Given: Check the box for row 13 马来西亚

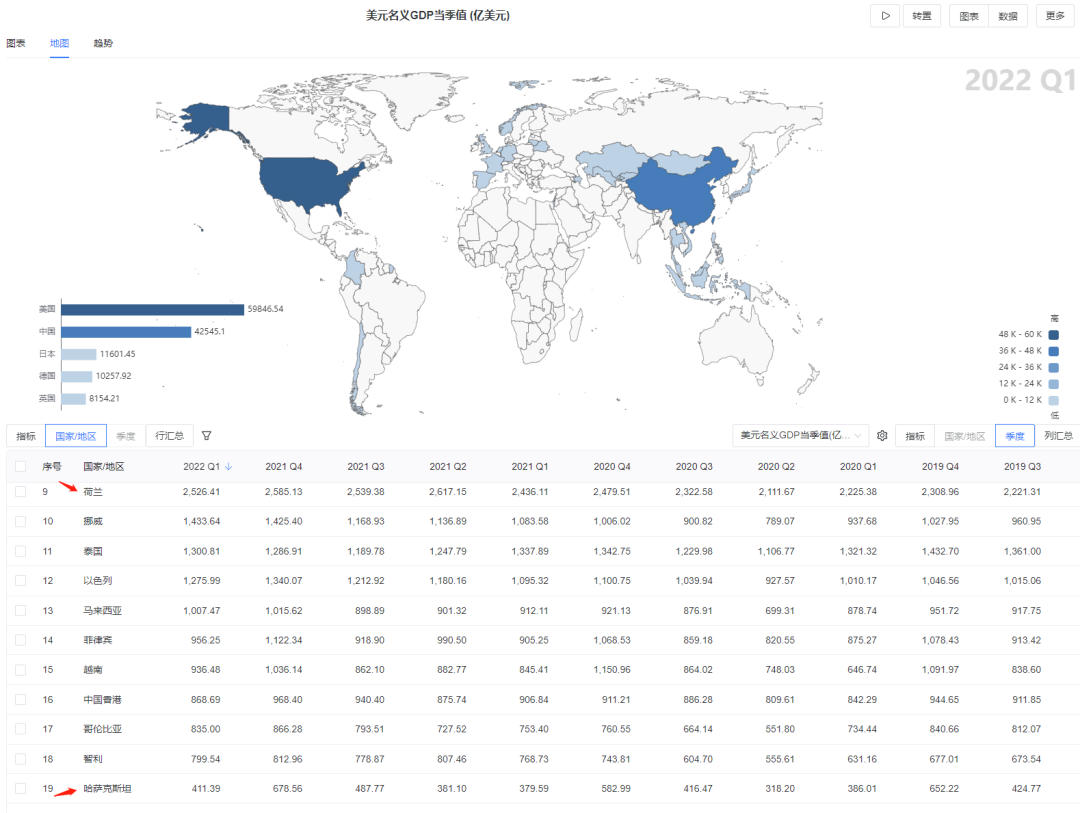Looking at the screenshot, I should point(21,610).
